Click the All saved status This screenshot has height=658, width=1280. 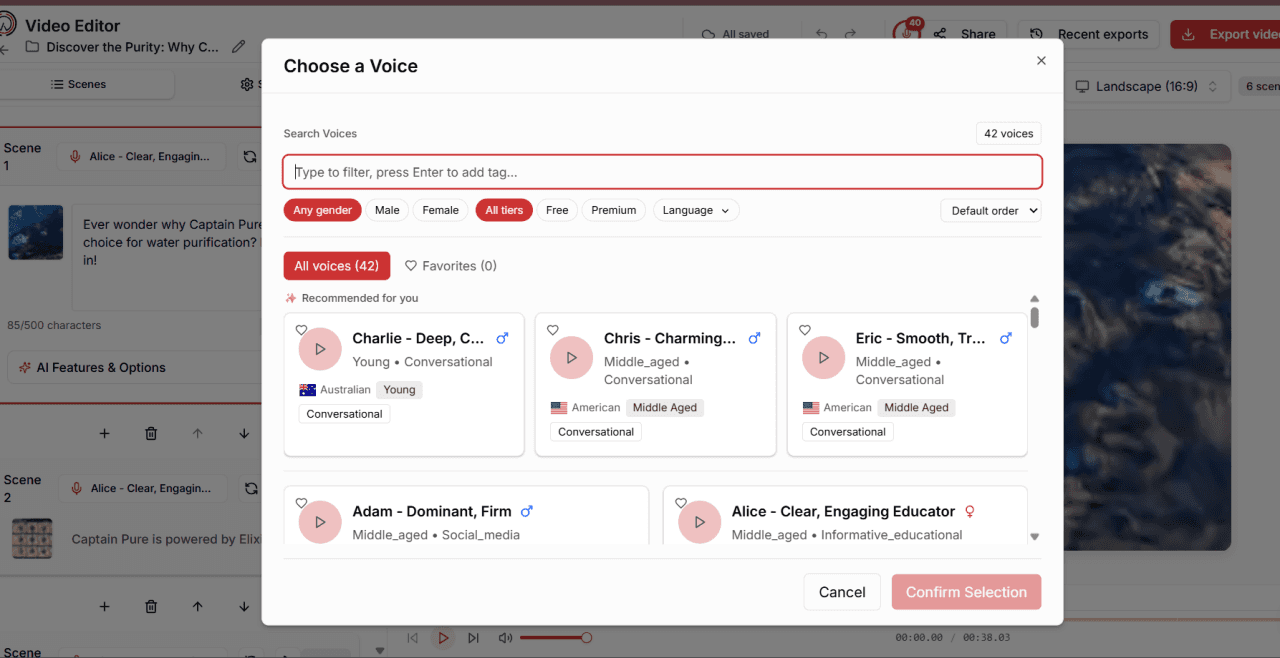[x=736, y=34]
